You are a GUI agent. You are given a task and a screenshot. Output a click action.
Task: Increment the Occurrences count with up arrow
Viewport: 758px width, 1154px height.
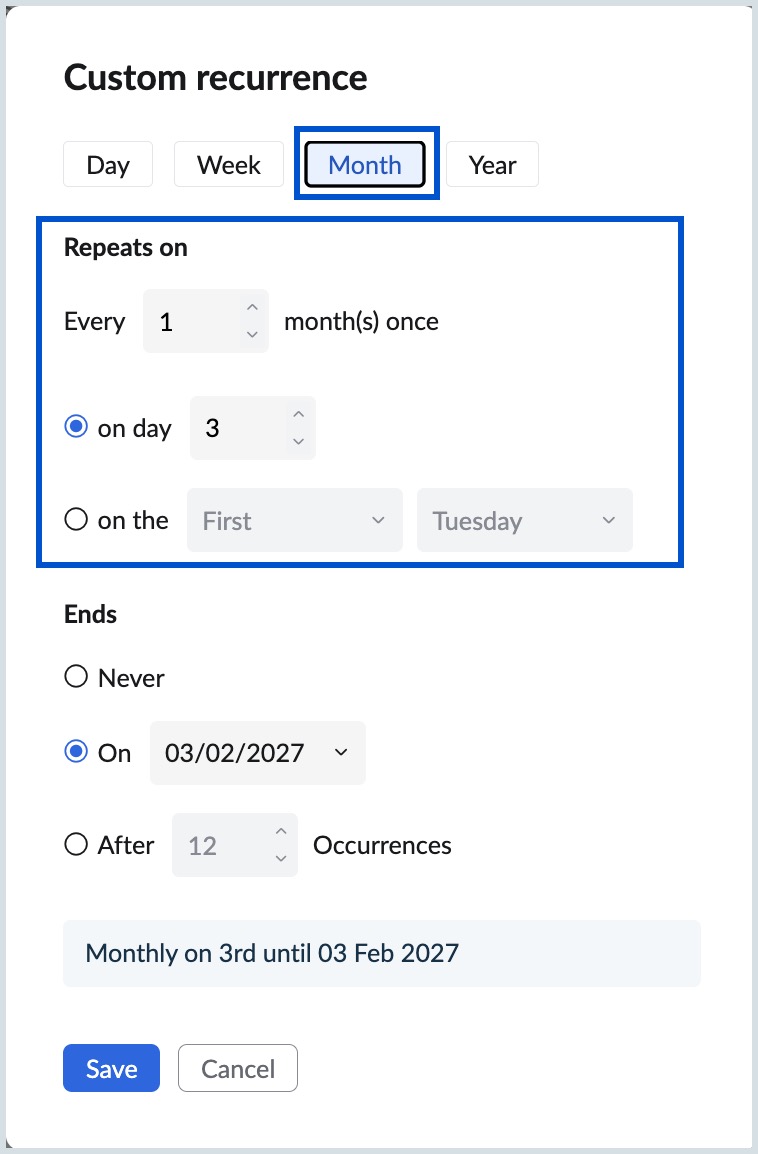(281, 831)
